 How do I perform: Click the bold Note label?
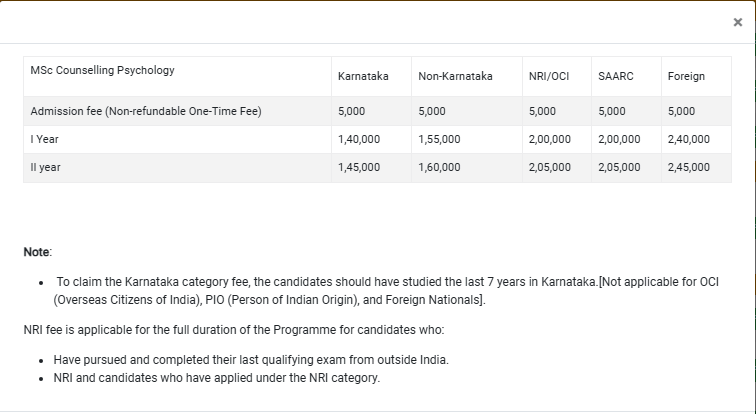click(x=37, y=252)
